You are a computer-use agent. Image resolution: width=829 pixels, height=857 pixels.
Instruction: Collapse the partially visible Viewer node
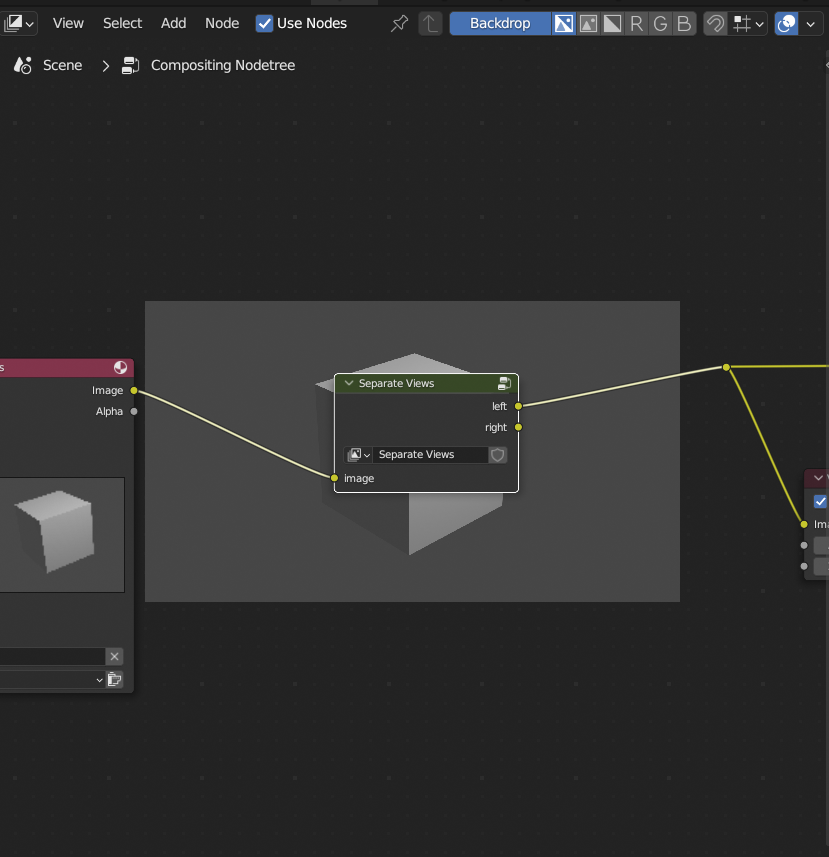(818, 478)
